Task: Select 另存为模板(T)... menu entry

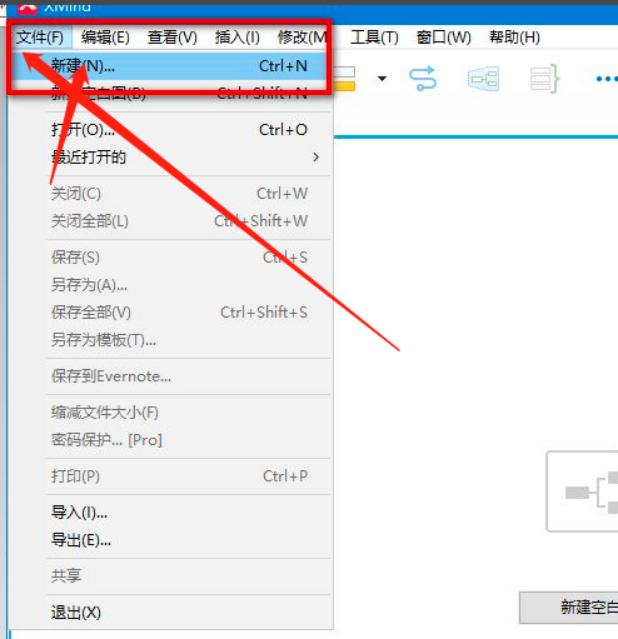Action: [x=170, y=340]
